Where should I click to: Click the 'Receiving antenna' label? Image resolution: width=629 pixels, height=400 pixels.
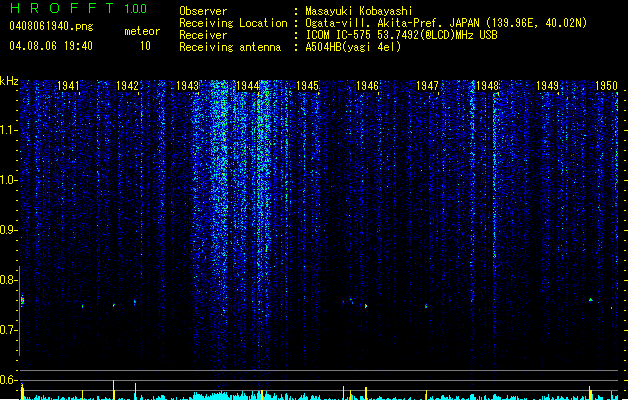(230, 47)
